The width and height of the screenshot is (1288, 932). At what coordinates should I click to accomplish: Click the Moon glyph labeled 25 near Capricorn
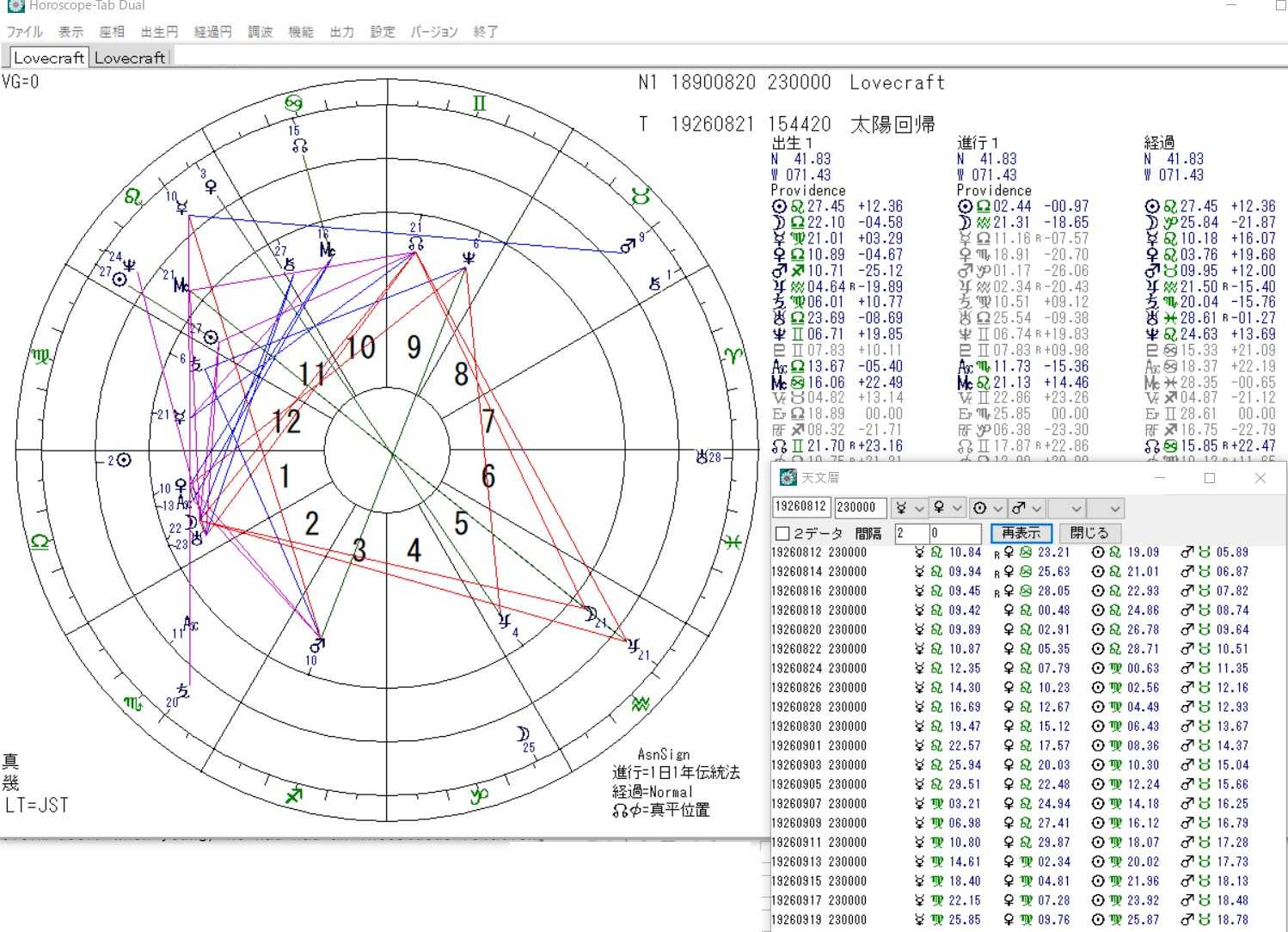[523, 733]
